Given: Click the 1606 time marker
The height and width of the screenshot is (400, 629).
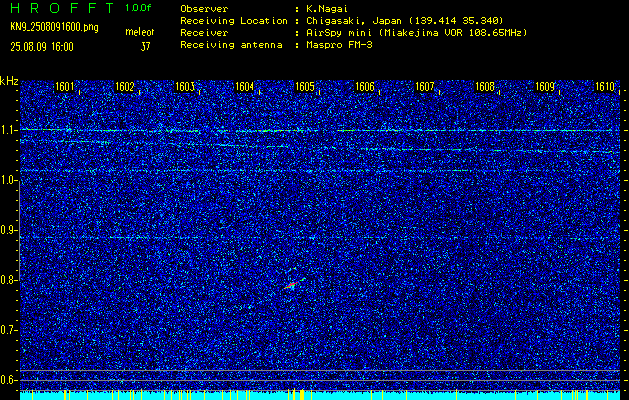Looking at the screenshot, I should click(x=365, y=87).
